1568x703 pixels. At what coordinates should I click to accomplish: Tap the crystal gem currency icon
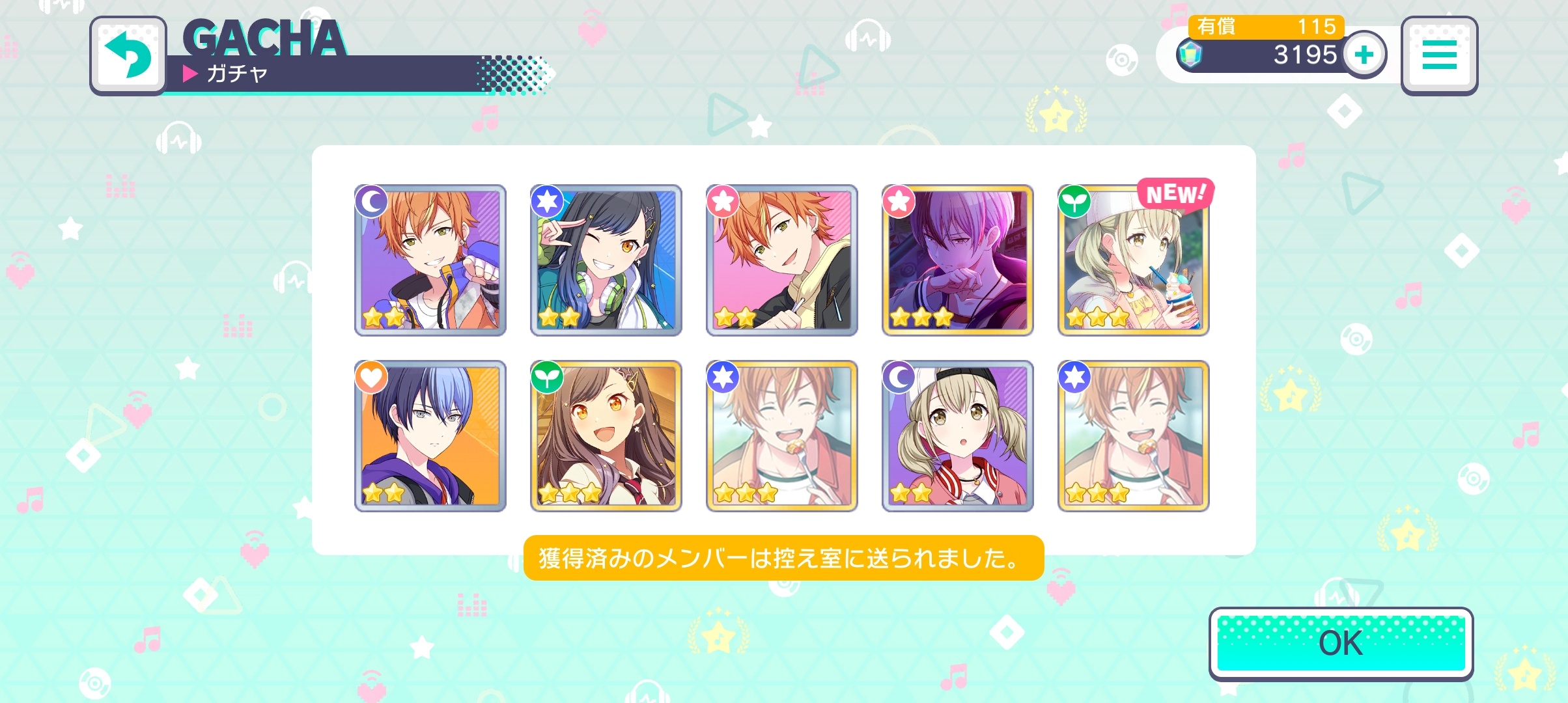click(1190, 55)
